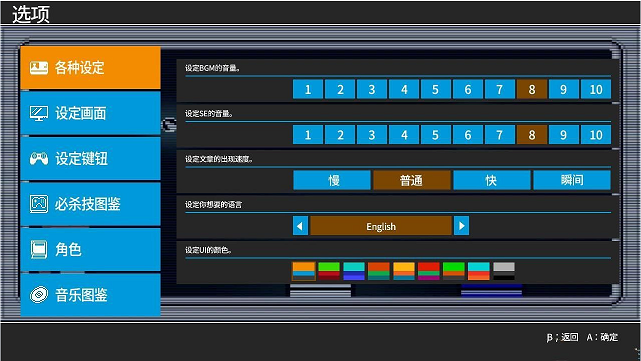Click the English language field

coord(381,226)
